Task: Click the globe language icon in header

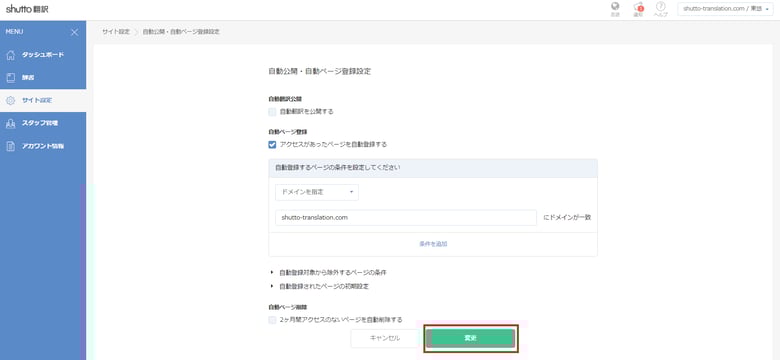Action: [x=615, y=7]
